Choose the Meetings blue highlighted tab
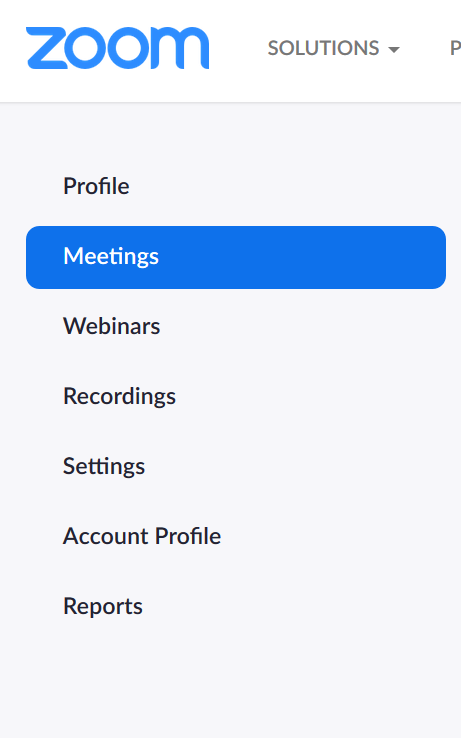This screenshot has height=738, width=461. coord(236,257)
